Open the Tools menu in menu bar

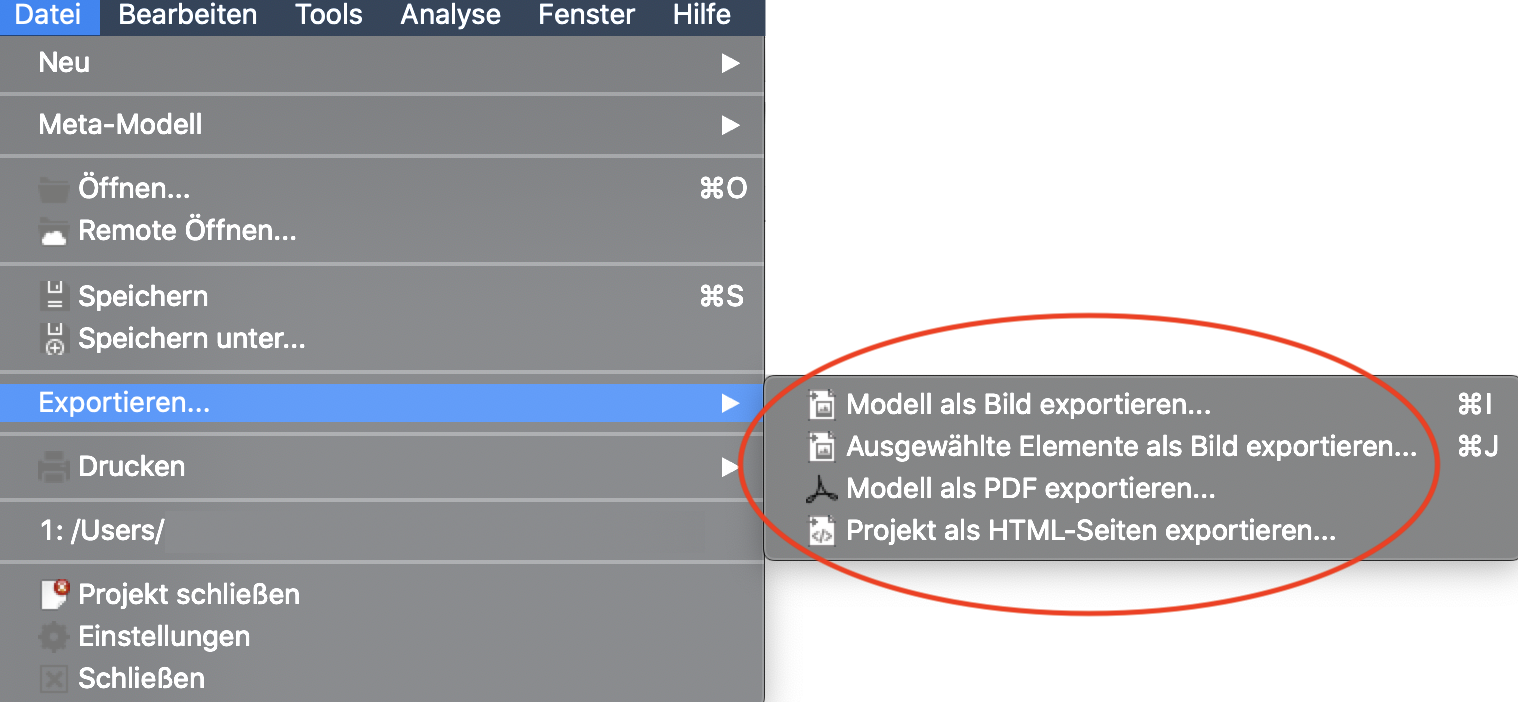(x=328, y=15)
